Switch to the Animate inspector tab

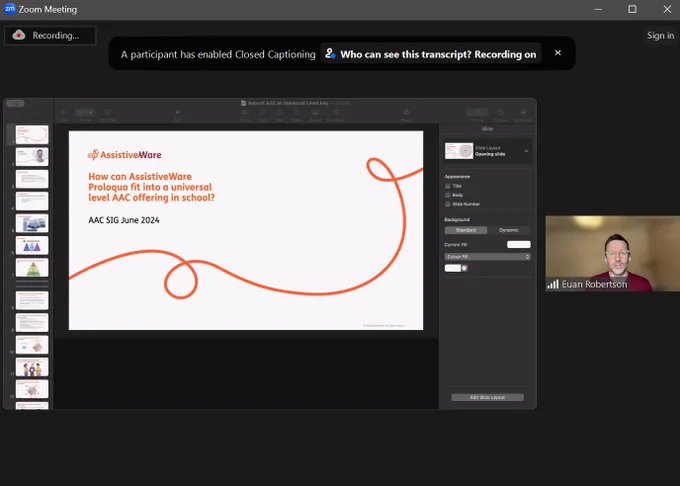pos(500,113)
